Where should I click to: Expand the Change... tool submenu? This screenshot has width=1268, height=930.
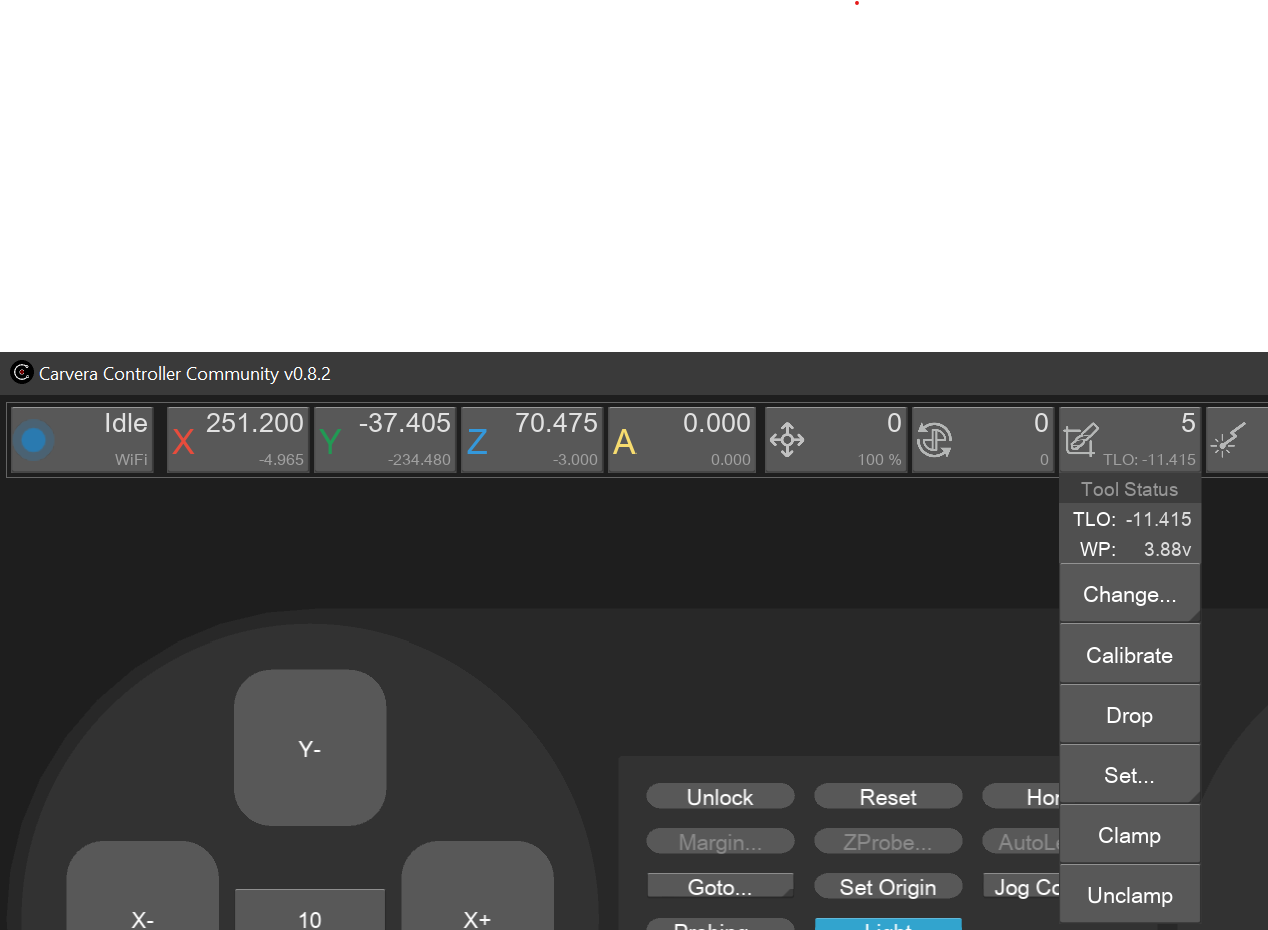pyautogui.click(x=1129, y=595)
